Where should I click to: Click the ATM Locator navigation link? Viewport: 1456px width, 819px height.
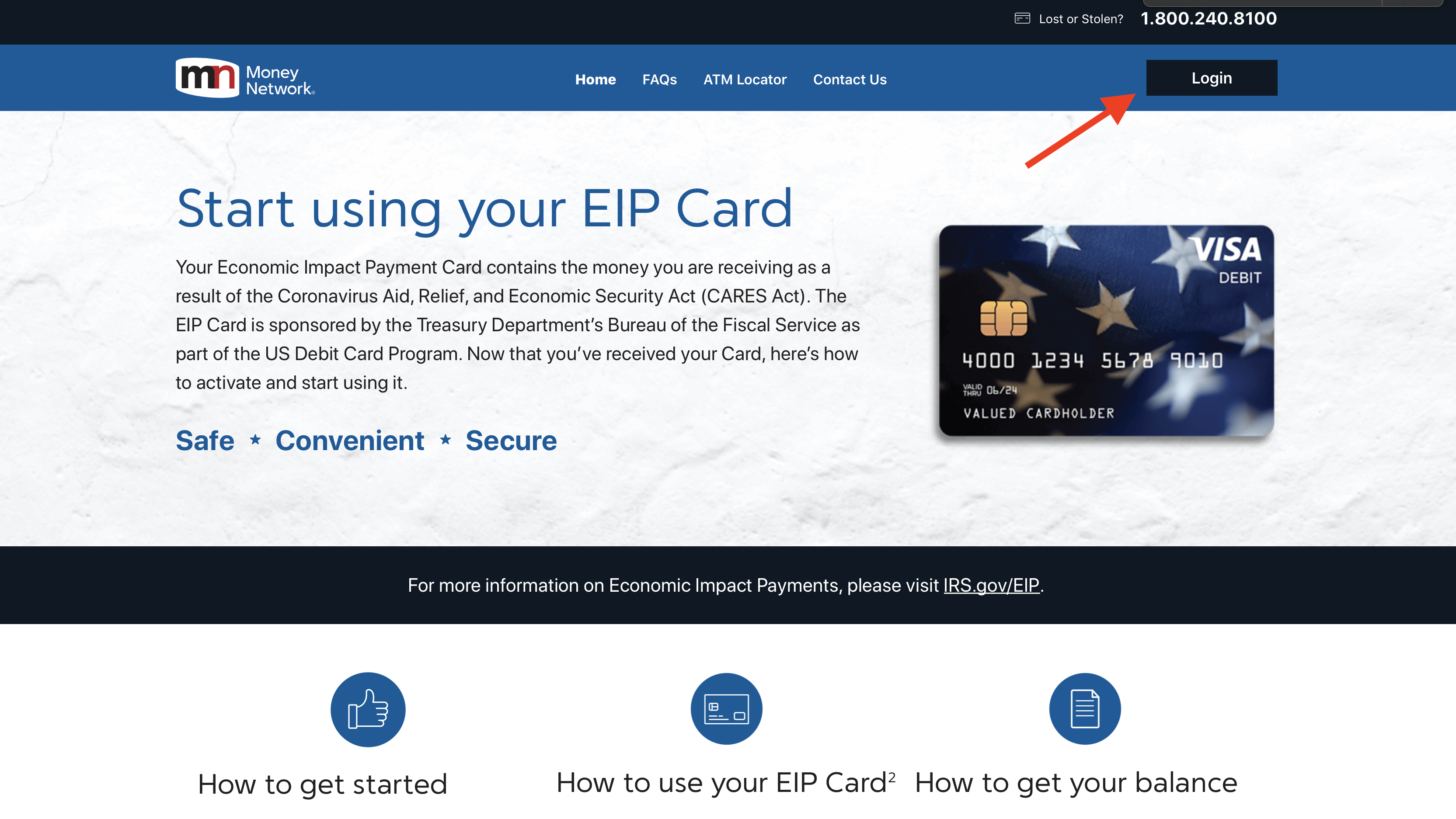[744, 79]
